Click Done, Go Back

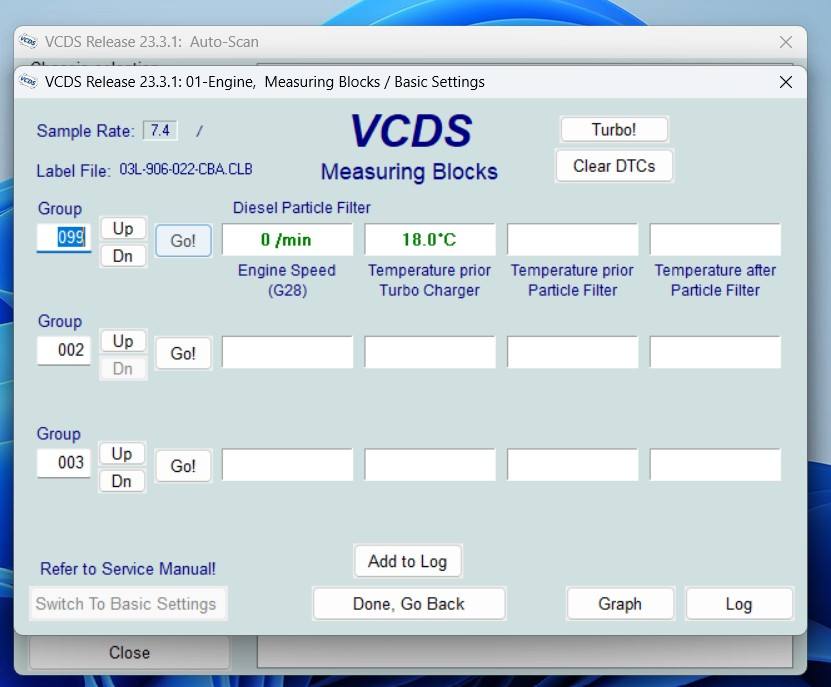tap(409, 604)
